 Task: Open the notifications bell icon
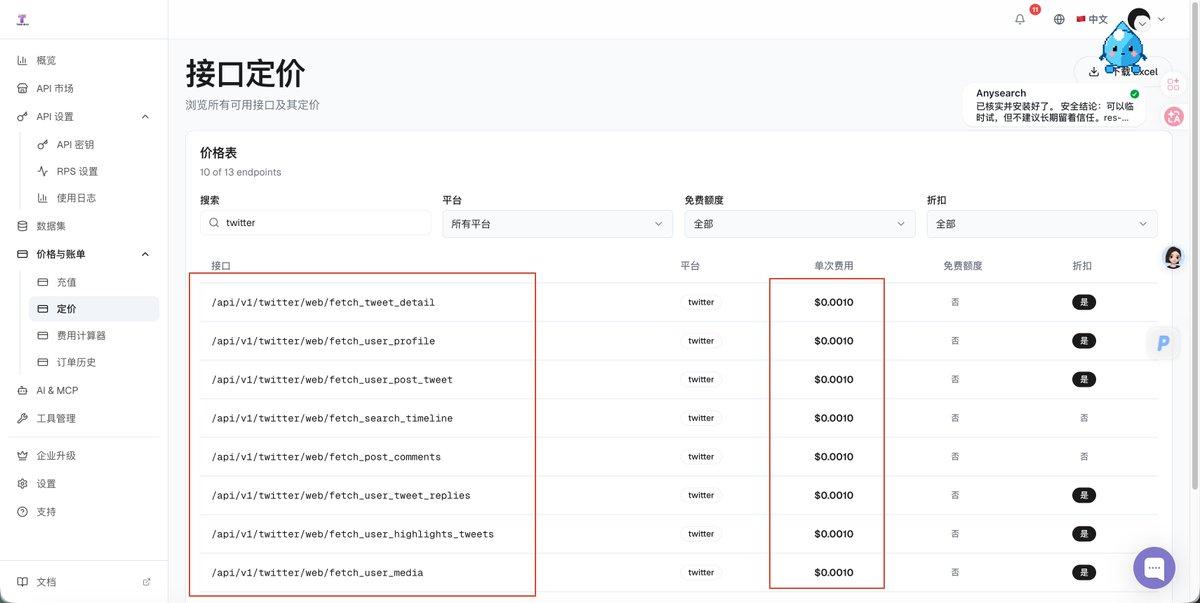pyautogui.click(x=1020, y=19)
